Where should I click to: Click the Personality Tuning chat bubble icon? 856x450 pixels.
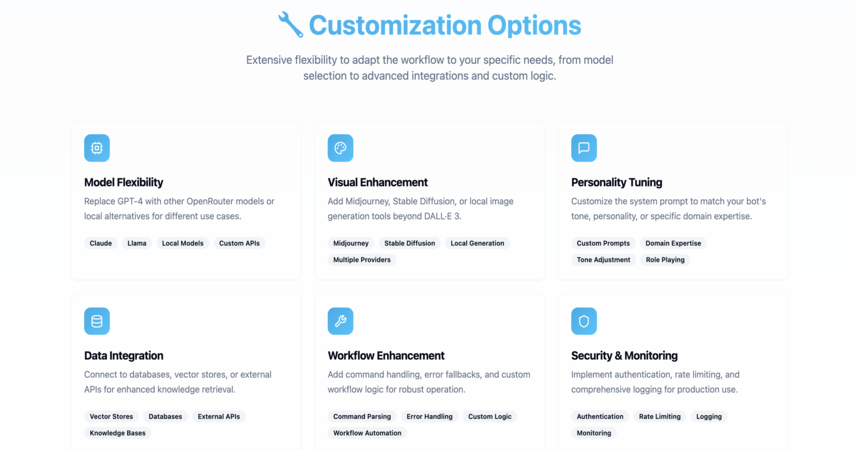(x=584, y=148)
